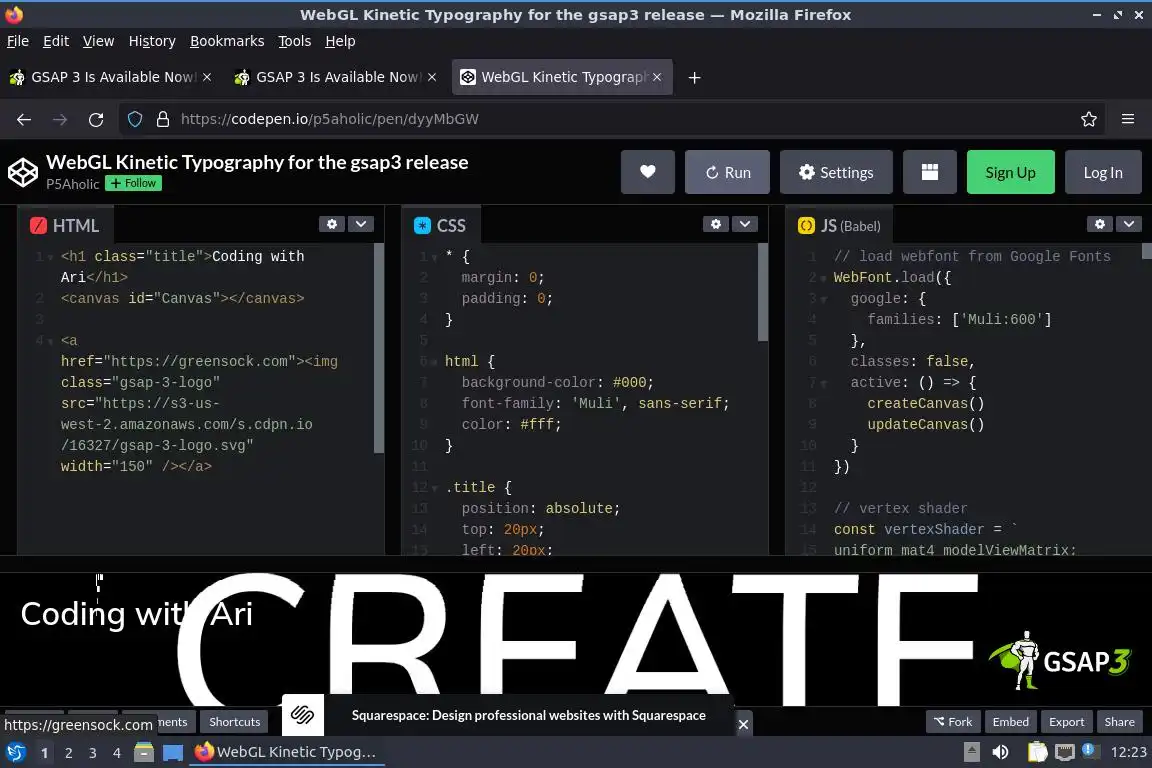Fold the h1 line in HTML editor
The image size is (1152, 768).
pos(50,257)
